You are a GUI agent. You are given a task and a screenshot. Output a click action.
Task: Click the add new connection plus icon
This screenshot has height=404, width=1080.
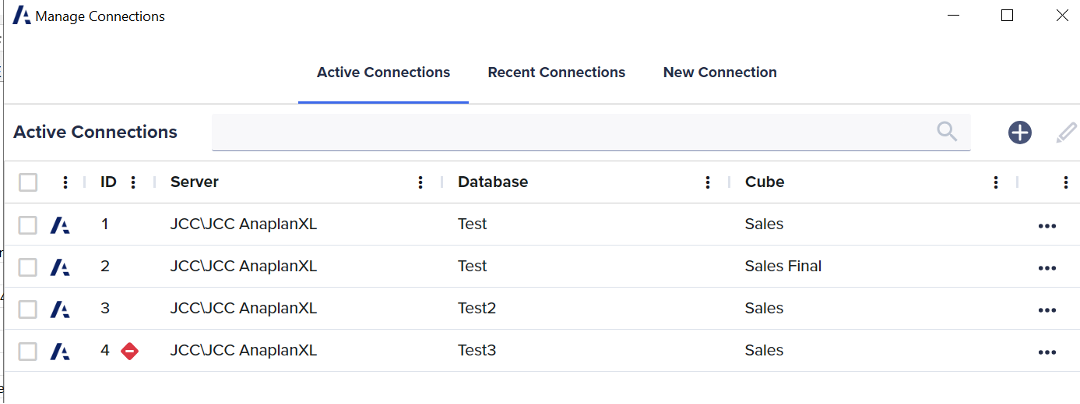tap(1019, 132)
